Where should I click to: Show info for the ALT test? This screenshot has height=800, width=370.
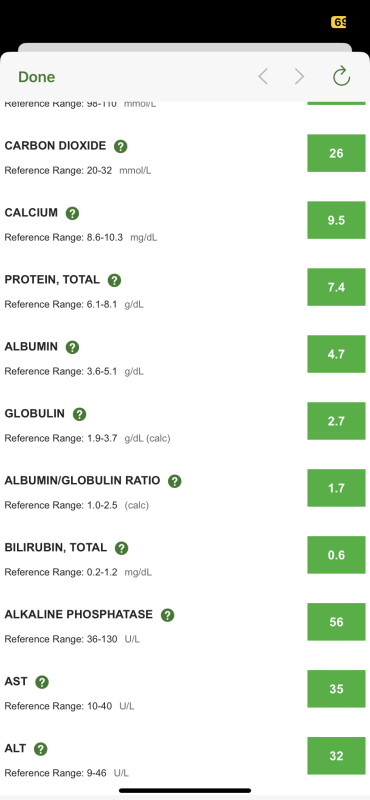point(40,749)
